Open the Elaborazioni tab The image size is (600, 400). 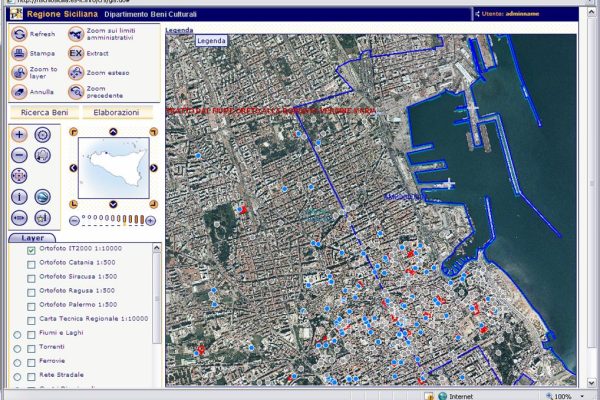tap(115, 112)
